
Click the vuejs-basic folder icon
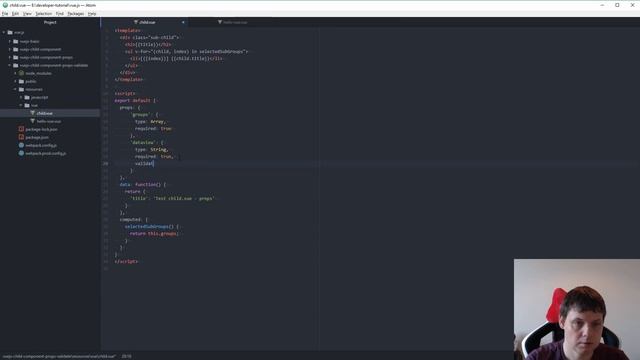click(16, 41)
